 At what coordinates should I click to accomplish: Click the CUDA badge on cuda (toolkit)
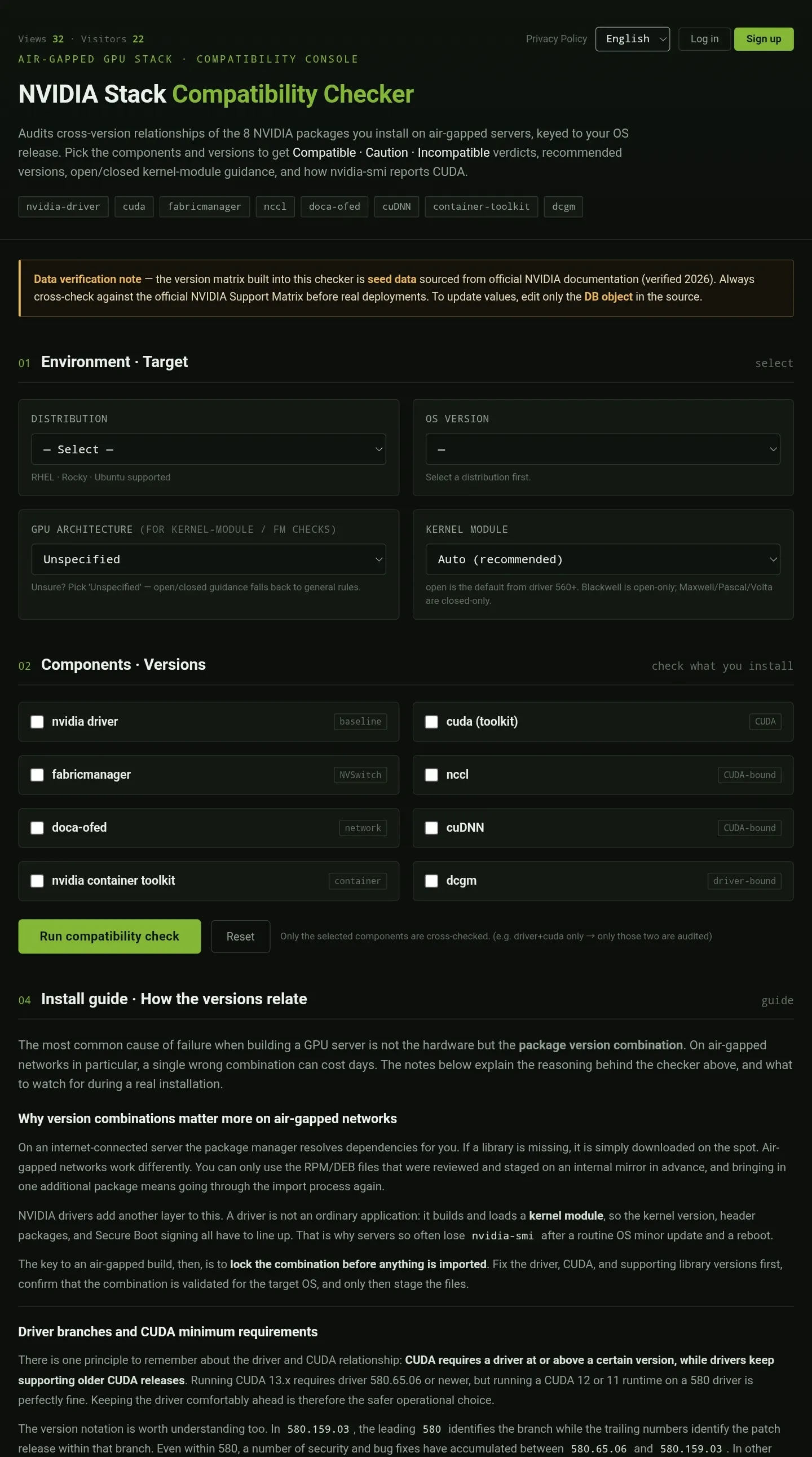765,722
